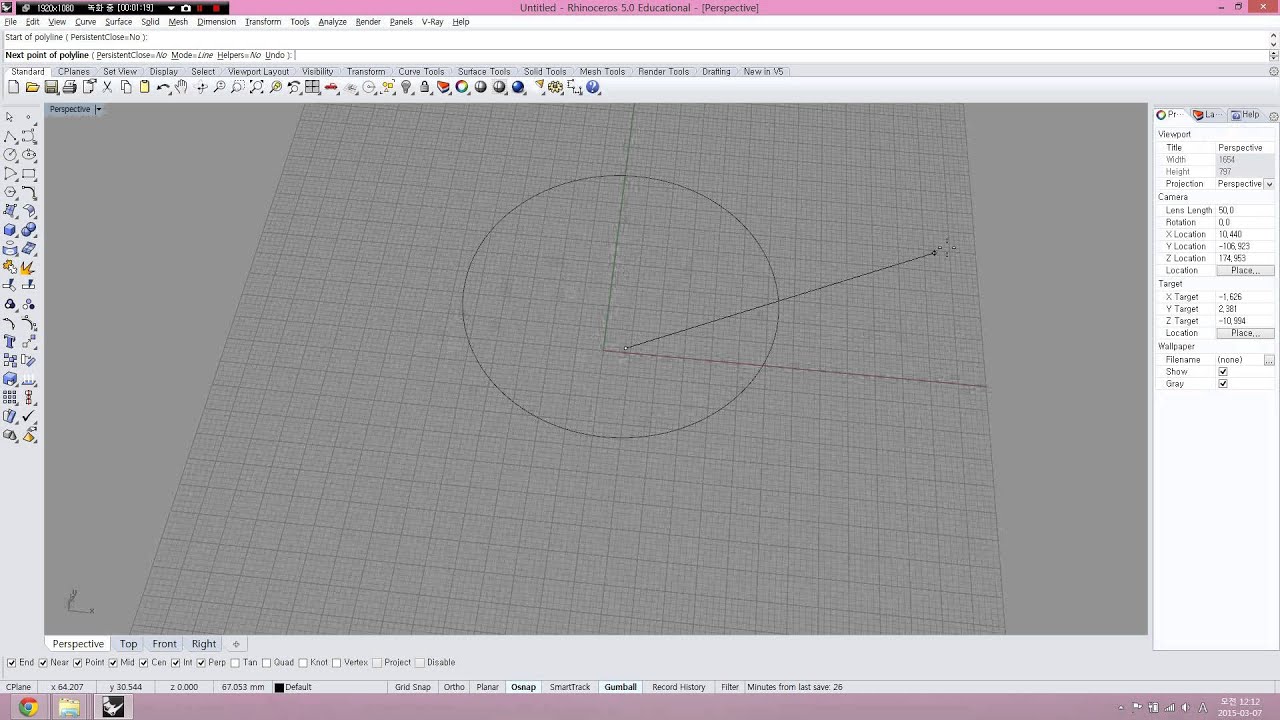The image size is (1280, 720).
Task: Click the Text object tool
Action: click(x=10, y=342)
